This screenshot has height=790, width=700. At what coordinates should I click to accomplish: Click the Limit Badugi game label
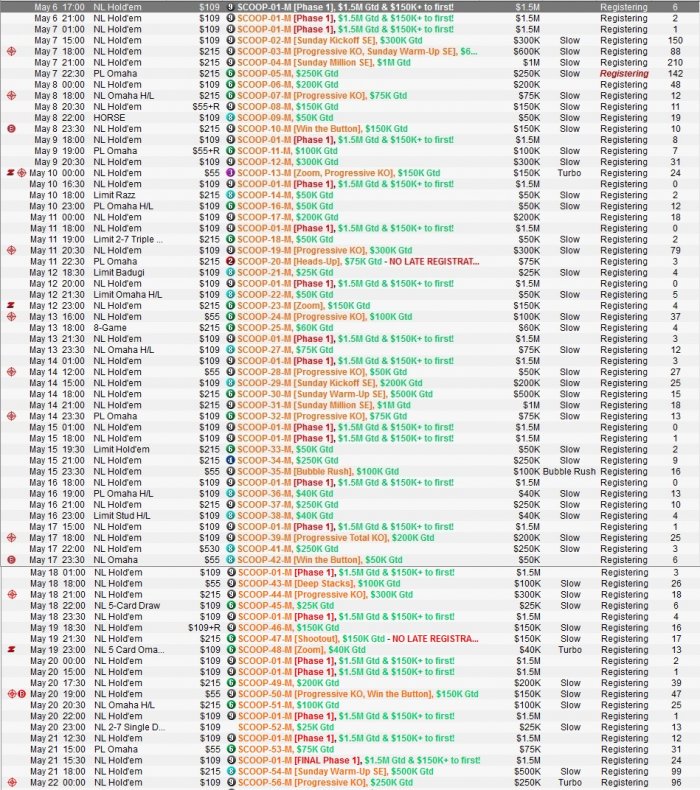(x=119, y=273)
